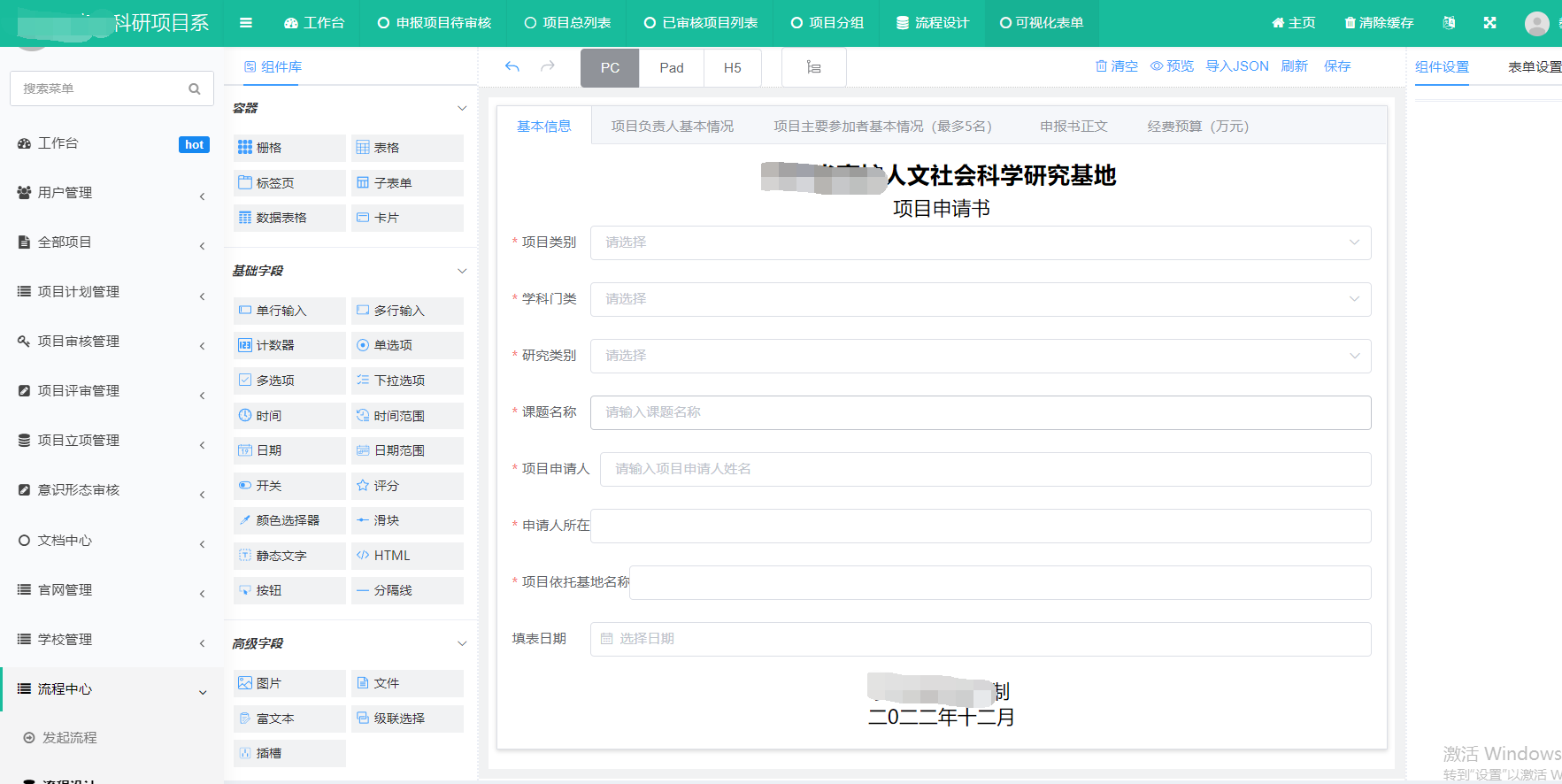Image resolution: width=1562 pixels, height=784 pixels.
Task: Select the 评分 rating component
Action: 407,486
